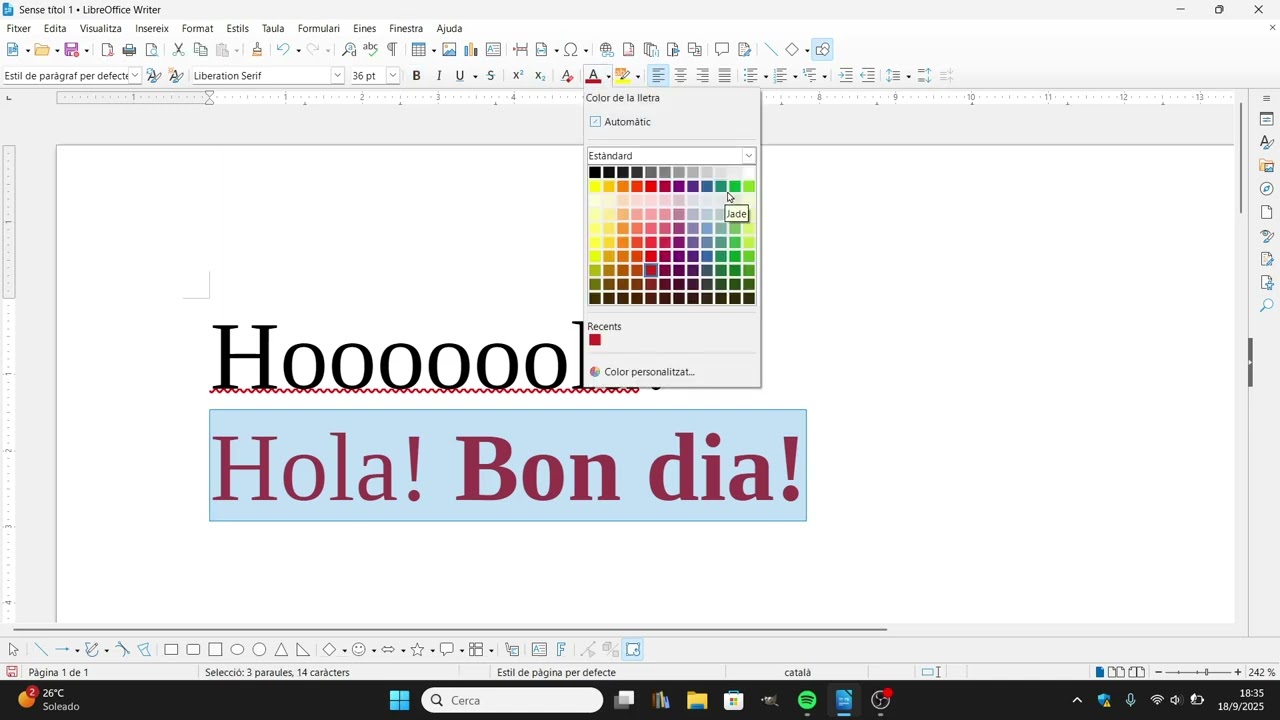1280x720 pixels.
Task: Open the Edita menu
Action: pyautogui.click(x=55, y=29)
